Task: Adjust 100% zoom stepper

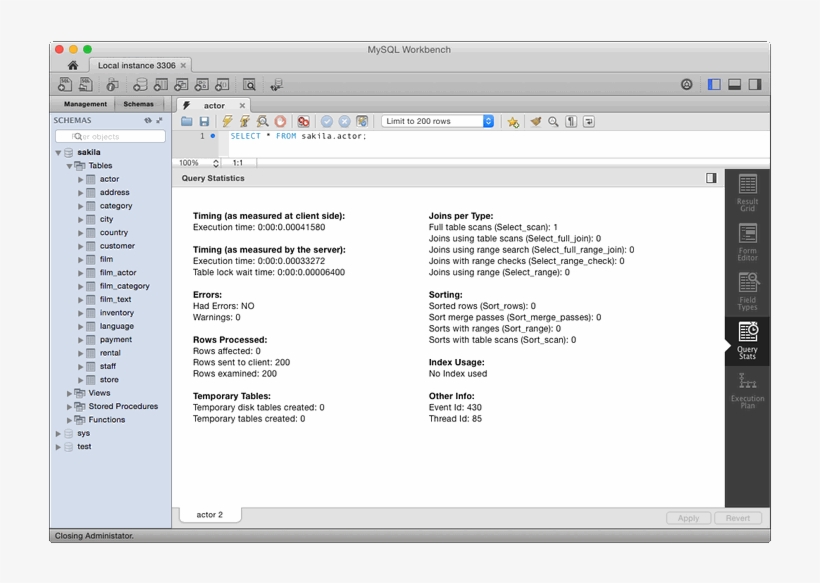Action: click(216, 163)
